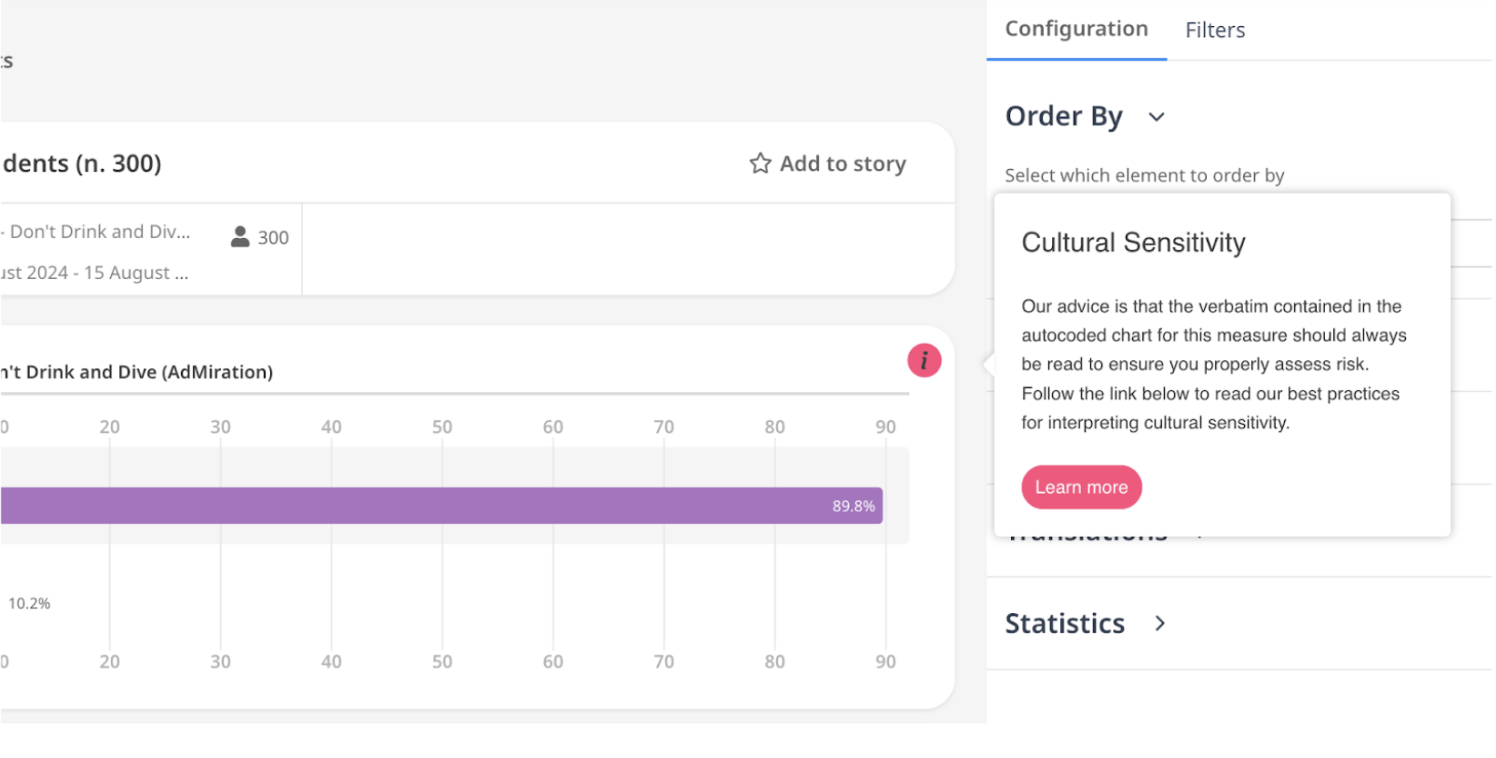Click the Learn more button
This screenshot has width=1496, height=758.
coord(1081,487)
